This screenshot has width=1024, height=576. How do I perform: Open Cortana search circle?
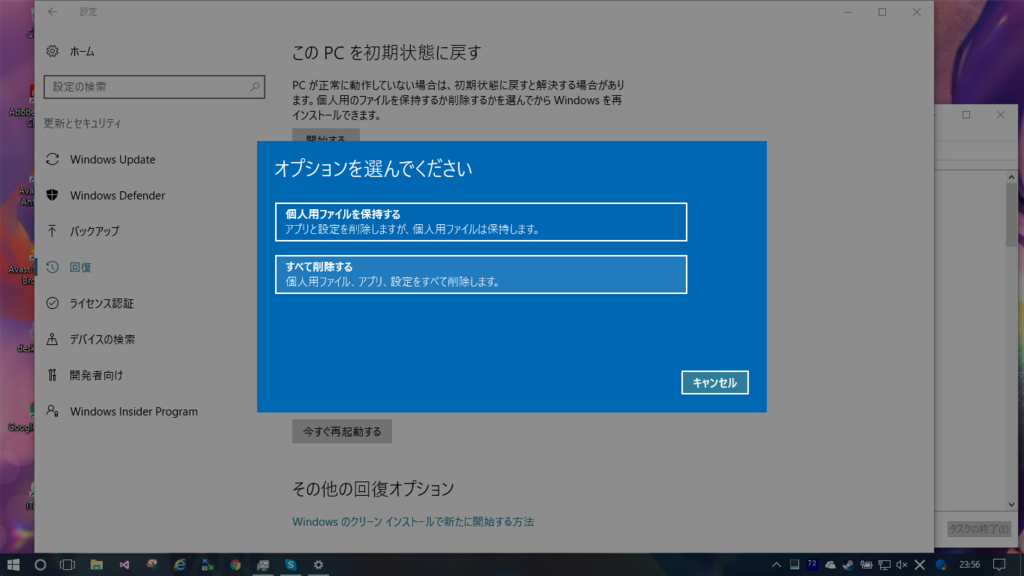(x=40, y=565)
